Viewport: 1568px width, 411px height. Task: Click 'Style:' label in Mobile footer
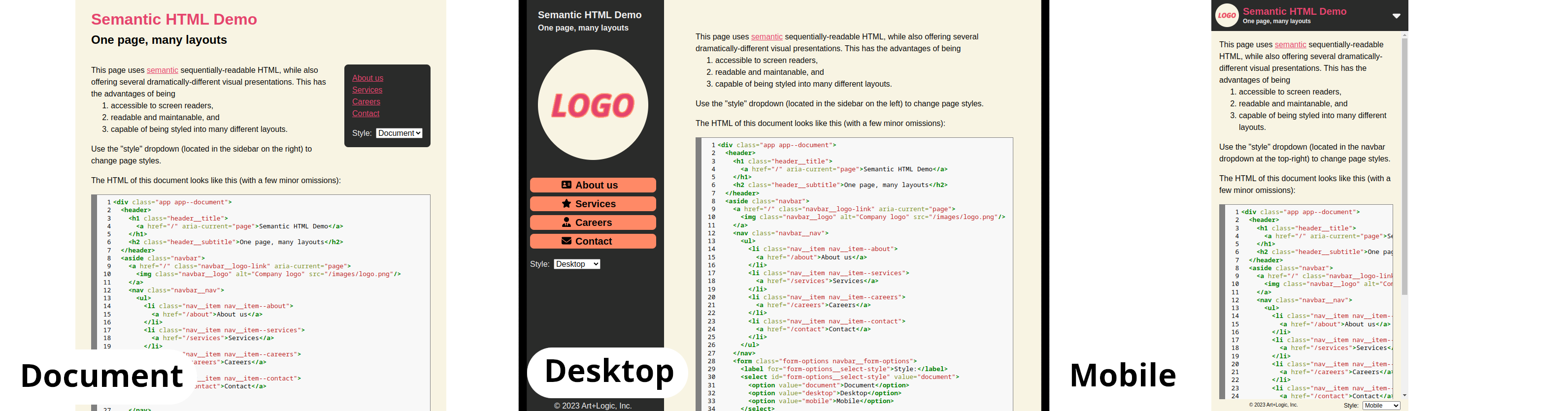point(1351,406)
